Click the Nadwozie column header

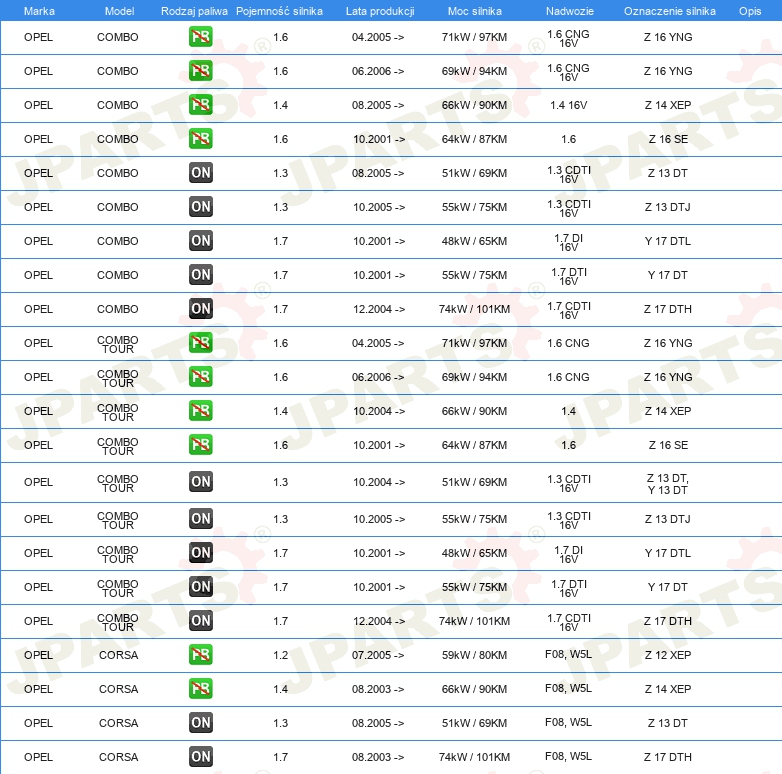coord(570,11)
